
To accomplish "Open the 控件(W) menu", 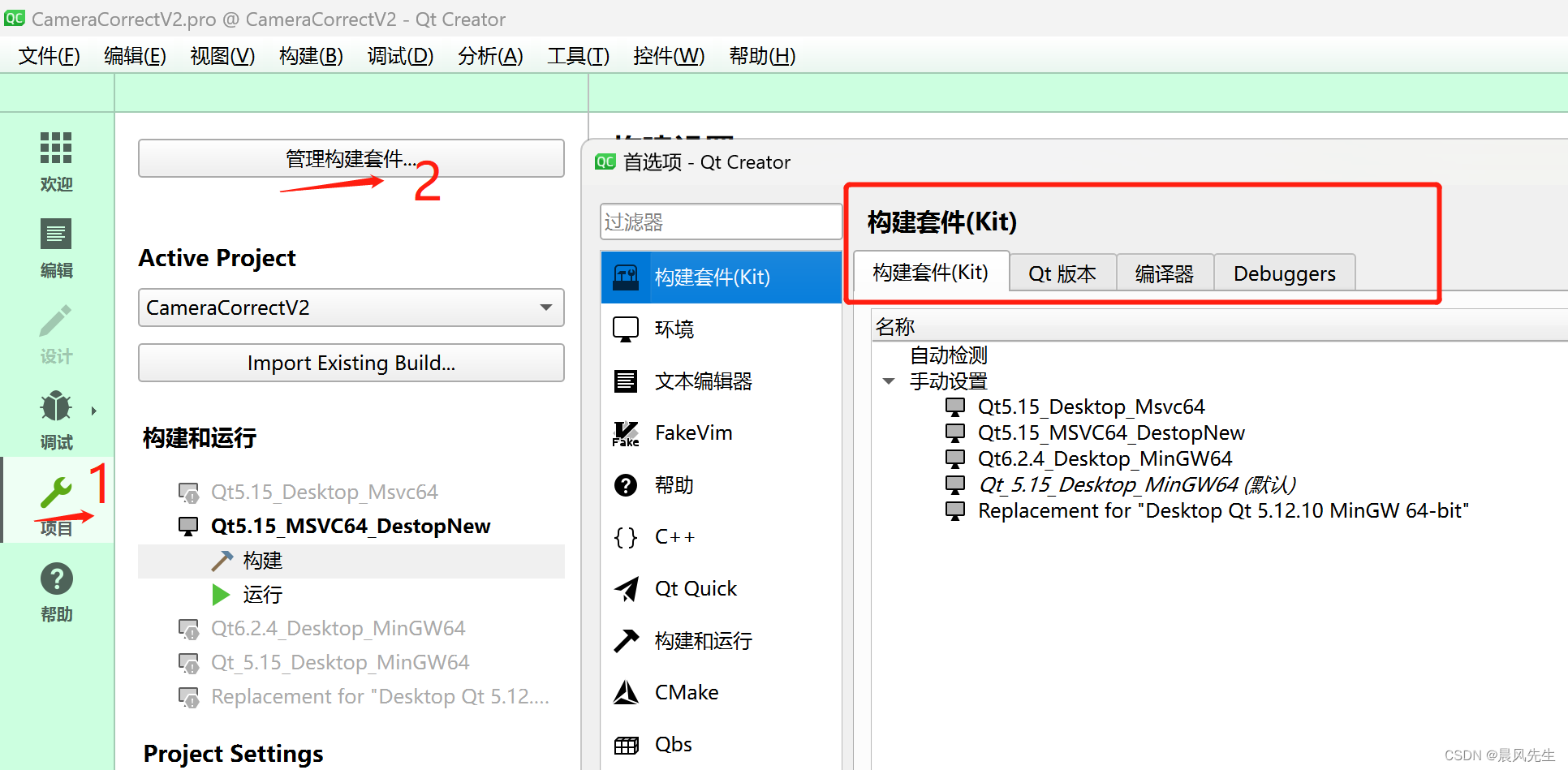I will [669, 56].
